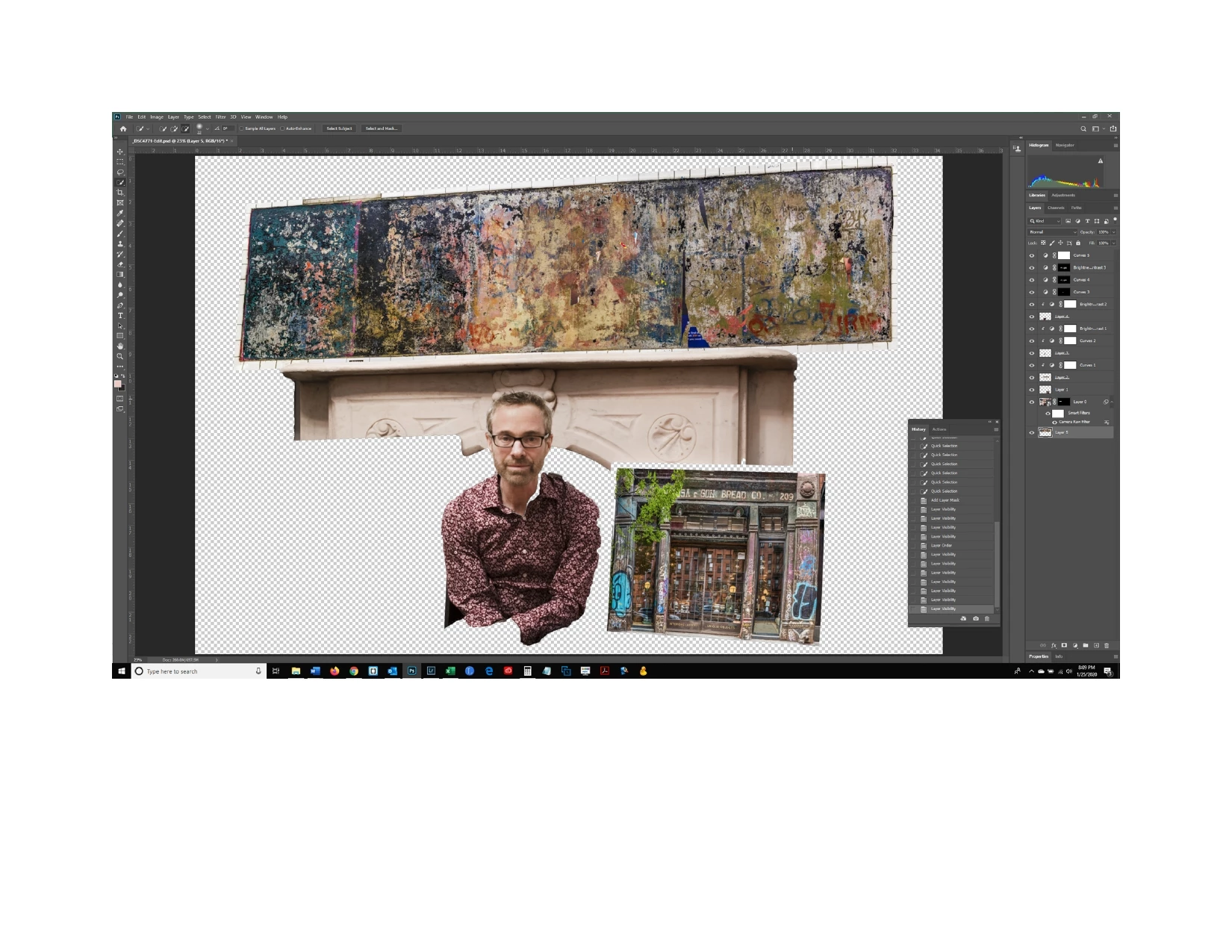Select the Move tool
The image size is (1232, 952).
pyautogui.click(x=120, y=152)
